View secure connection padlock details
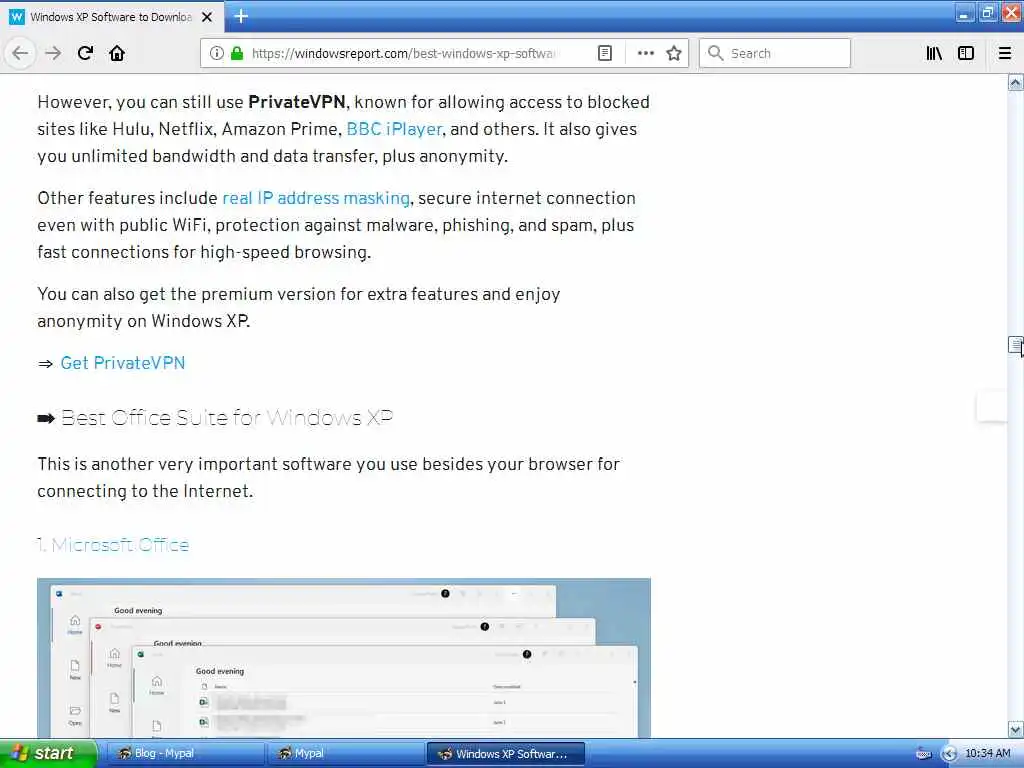This screenshot has width=1024, height=768. [x=236, y=53]
